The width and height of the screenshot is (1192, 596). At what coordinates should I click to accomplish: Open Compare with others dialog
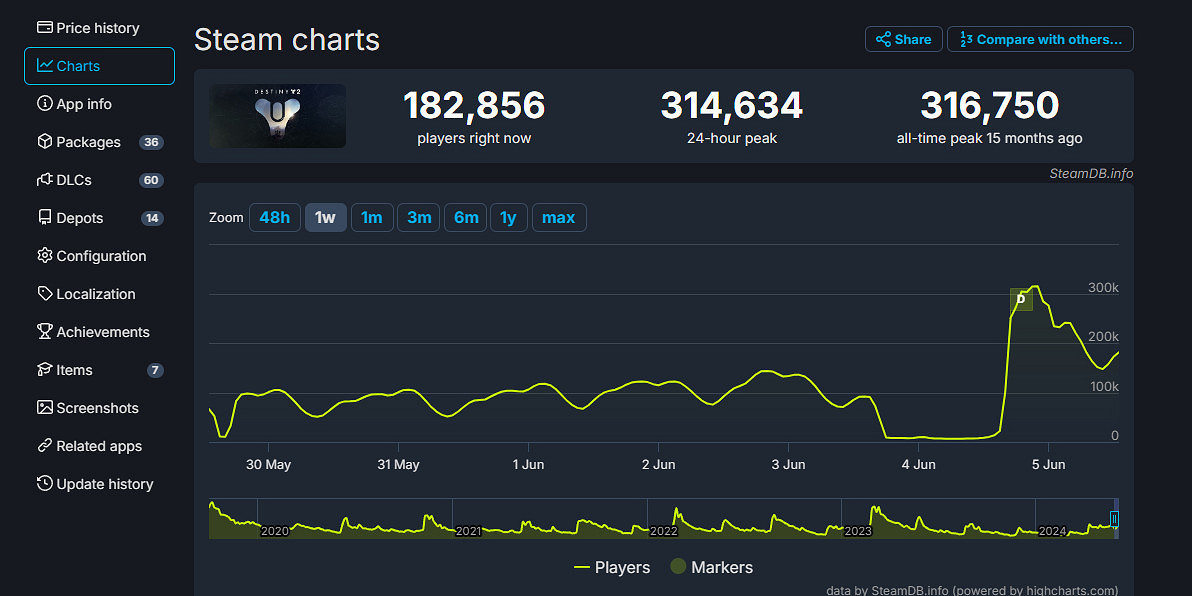click(1040, 39)
